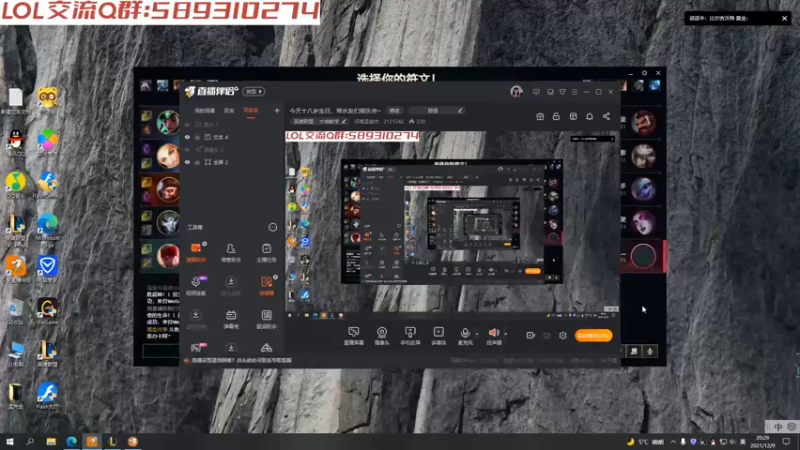Edit the field with pencil icon near title
The image size is (800, 450).
coord(436,110)
